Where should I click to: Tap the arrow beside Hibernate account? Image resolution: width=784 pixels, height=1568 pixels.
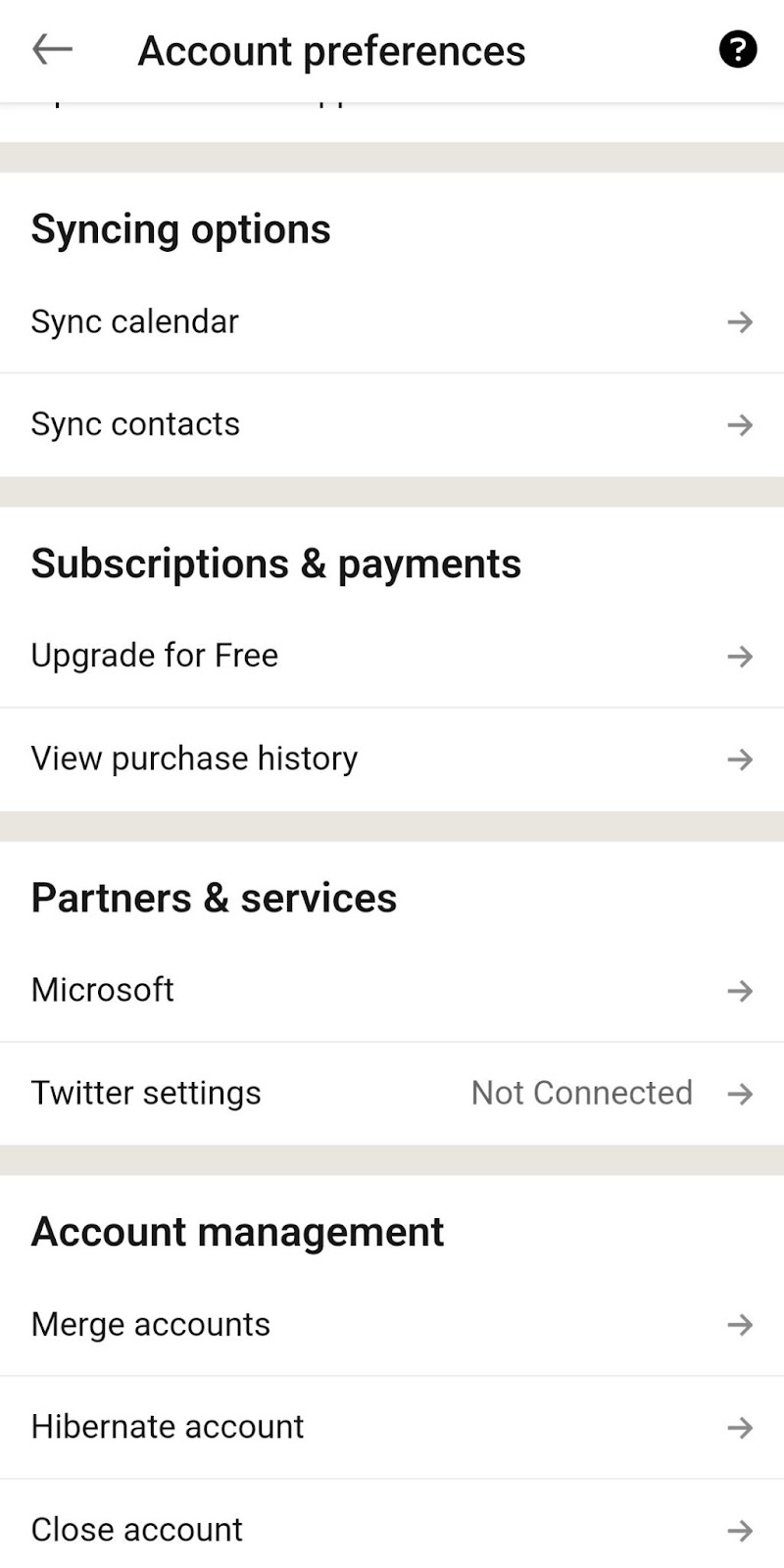point(740,1428)
